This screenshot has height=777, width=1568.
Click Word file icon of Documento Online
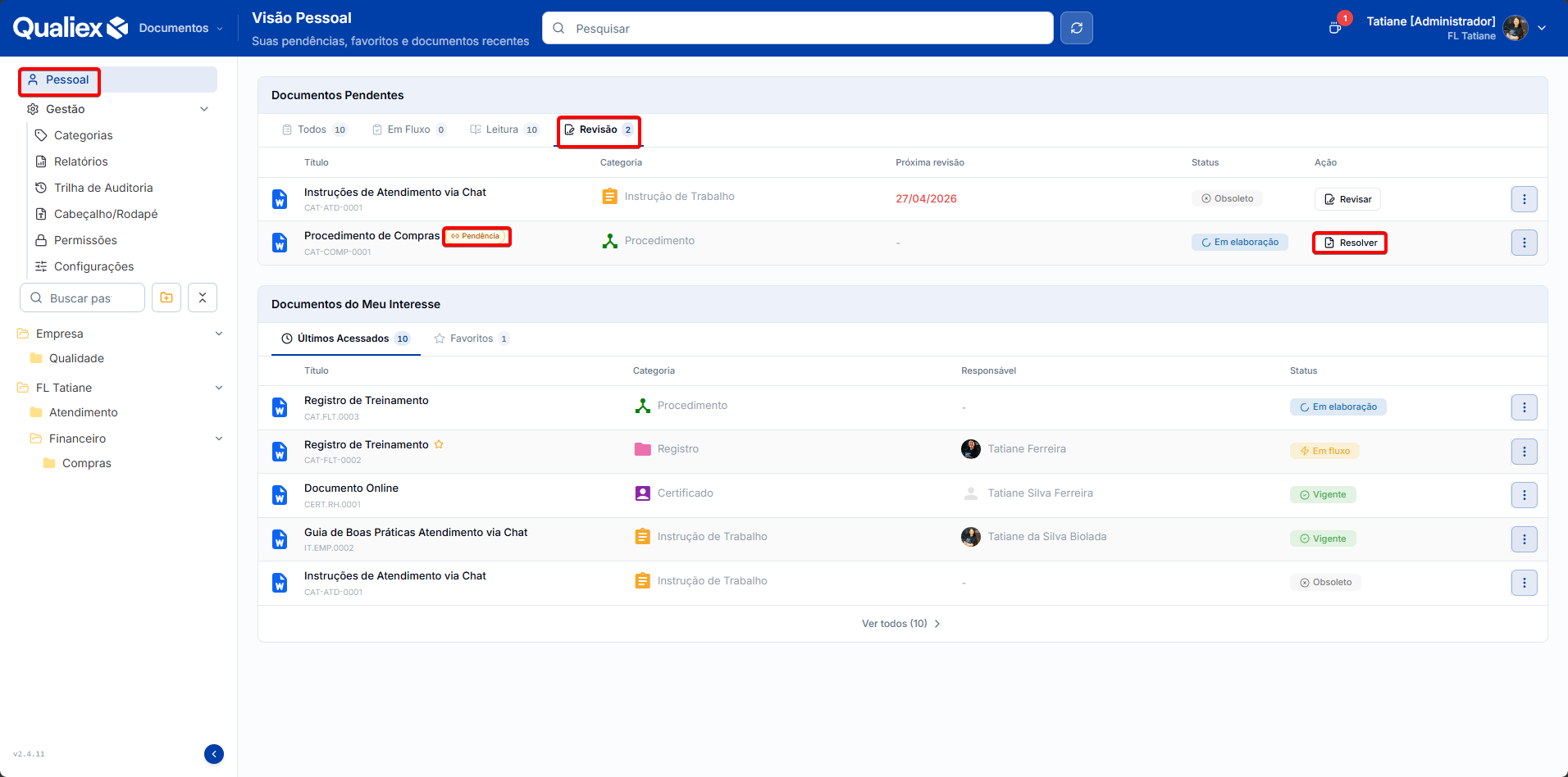280,495
